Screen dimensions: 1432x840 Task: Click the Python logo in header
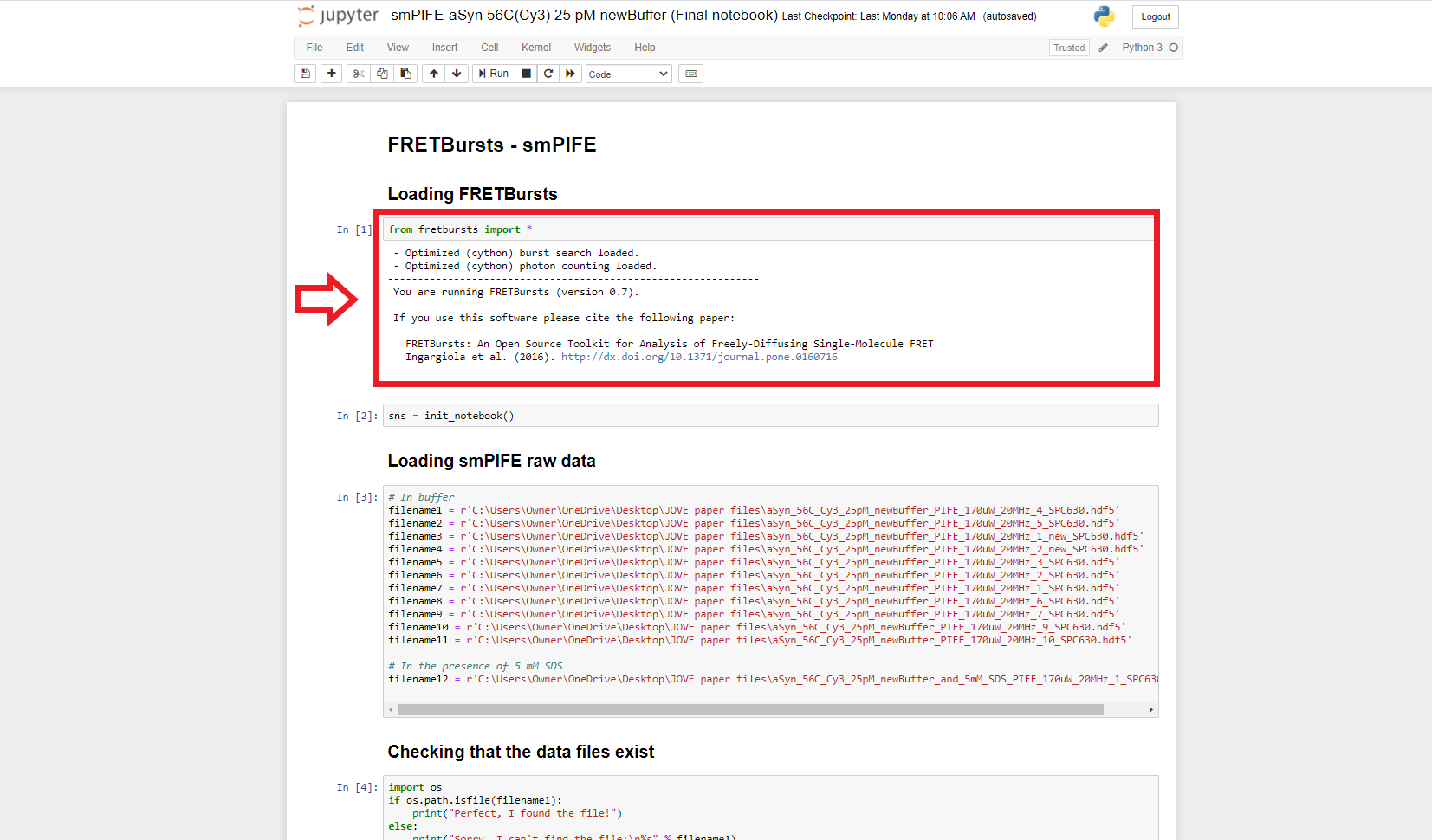(1104, 16)
